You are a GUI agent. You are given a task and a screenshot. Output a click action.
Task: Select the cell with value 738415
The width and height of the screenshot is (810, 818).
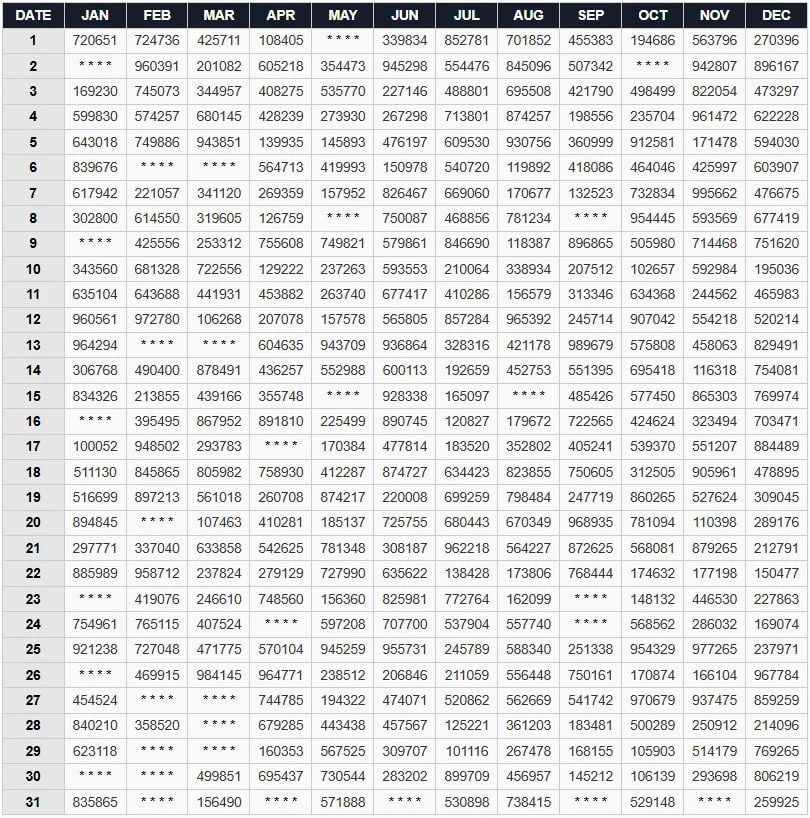tap(528, 802)
